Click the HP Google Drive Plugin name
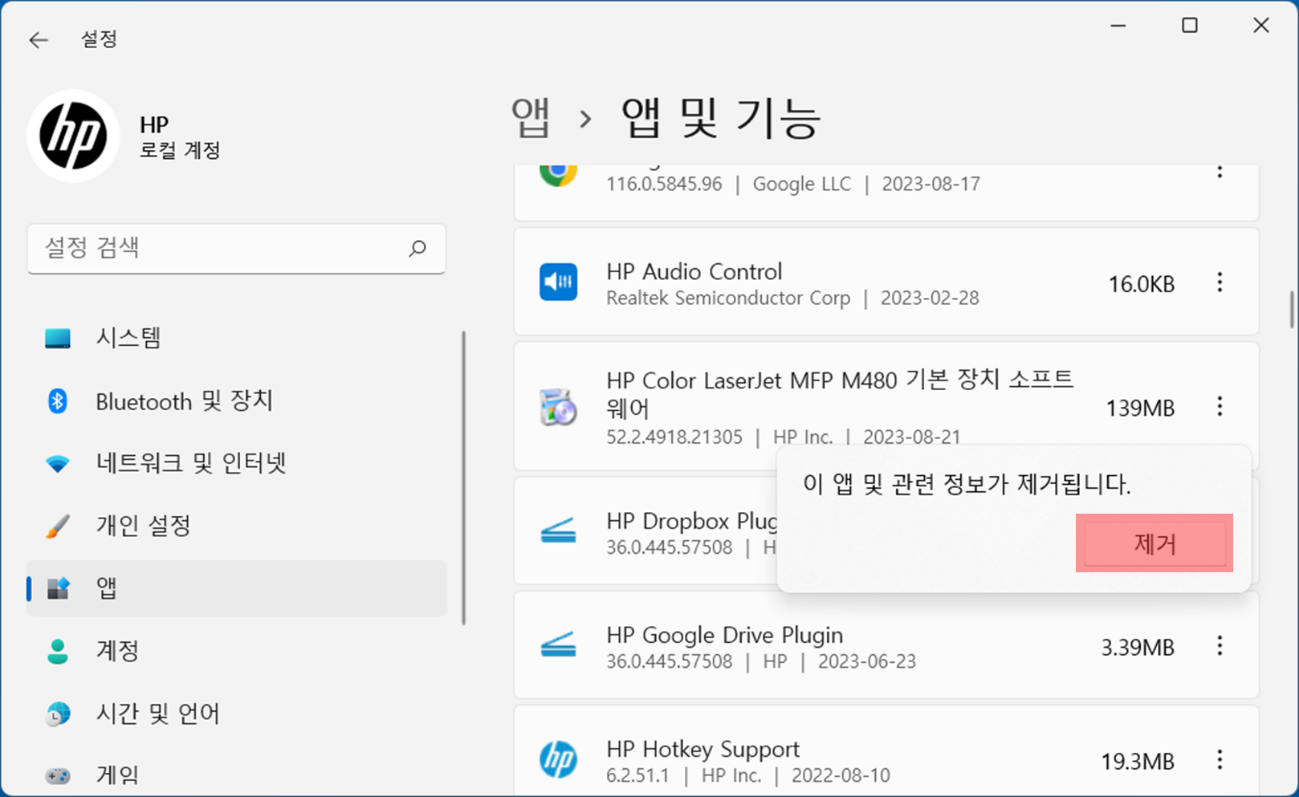The image size is (1299, 797). point(724,635)
